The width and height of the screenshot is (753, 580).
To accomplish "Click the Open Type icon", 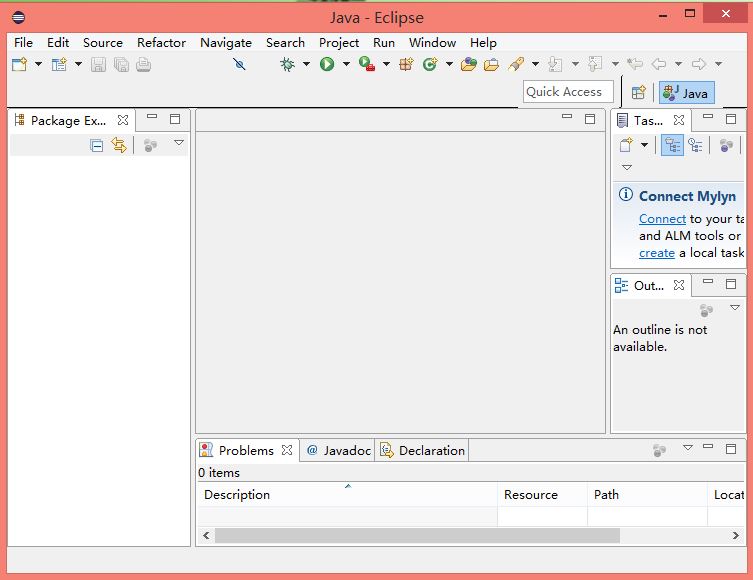I will click(x=469, y=64).
